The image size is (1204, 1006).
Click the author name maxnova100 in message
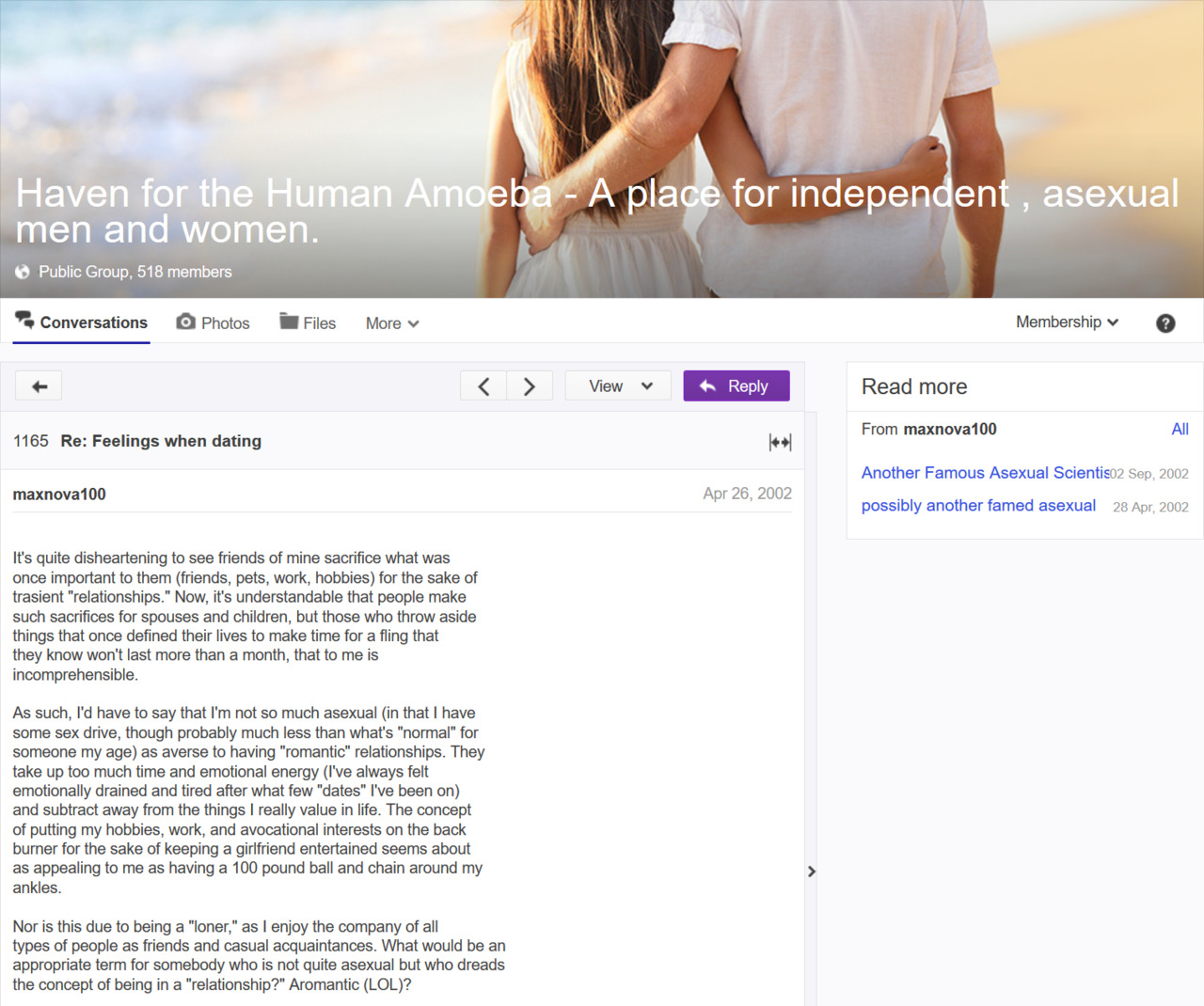pyautogui.click(x=59, y=495)
